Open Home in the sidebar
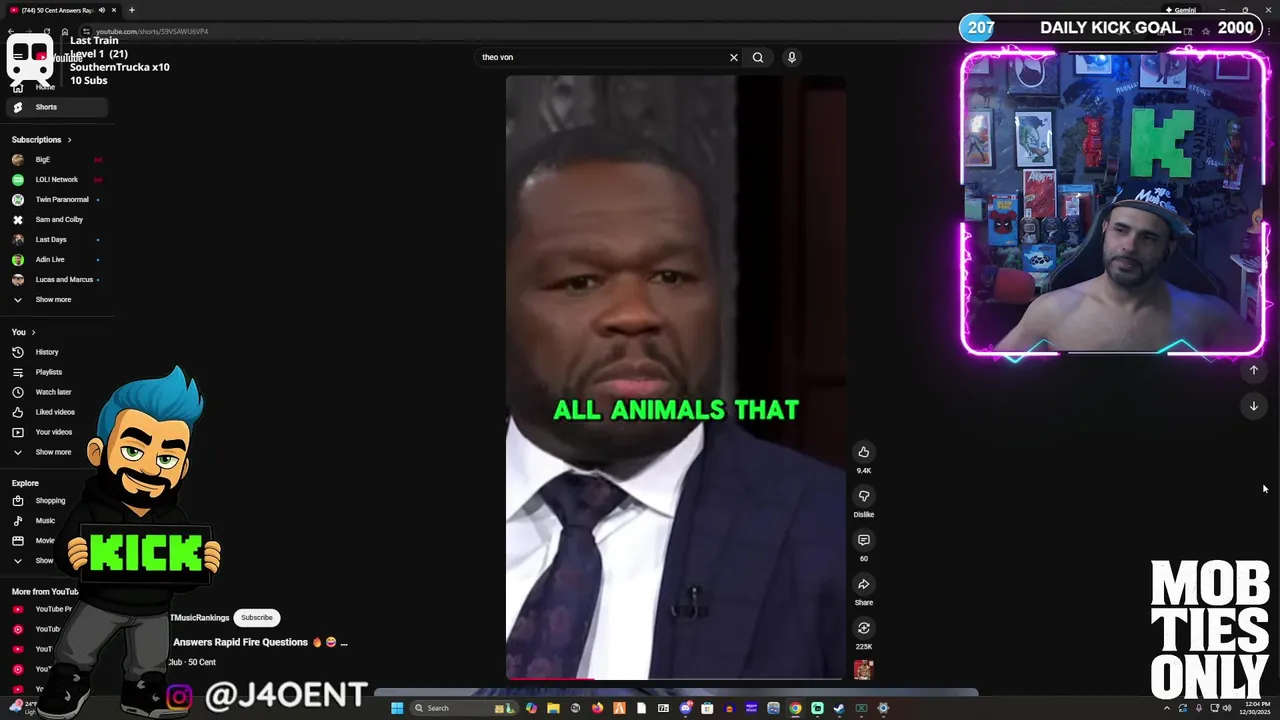1280x720 pixels. click(x=45, y=87)
